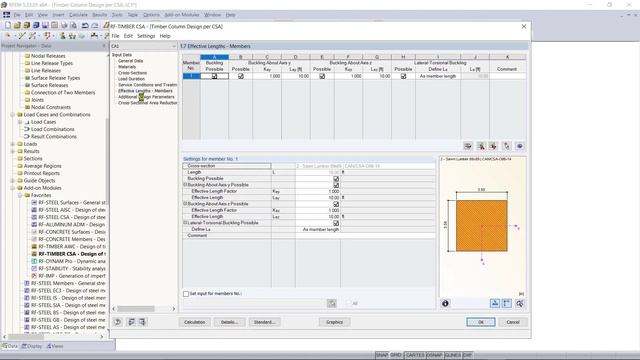Click the Cancel button

tap(513, 322)
